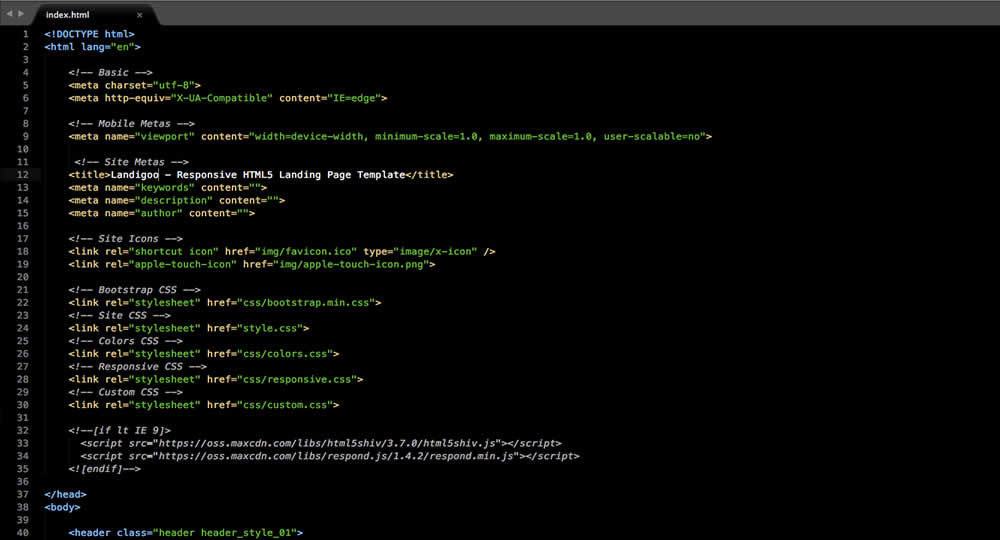Click the next tab right arrow
1000x540 pixels.
pos(21,15)
